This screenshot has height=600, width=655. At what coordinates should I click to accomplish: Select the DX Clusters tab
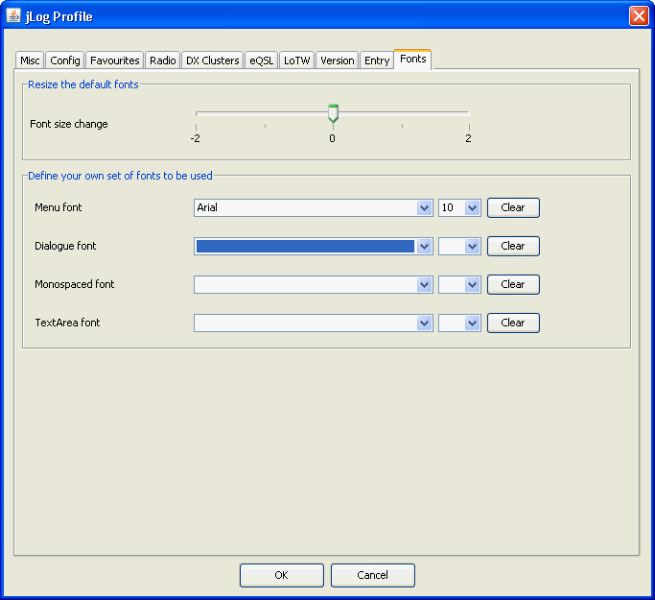[212, 61]
